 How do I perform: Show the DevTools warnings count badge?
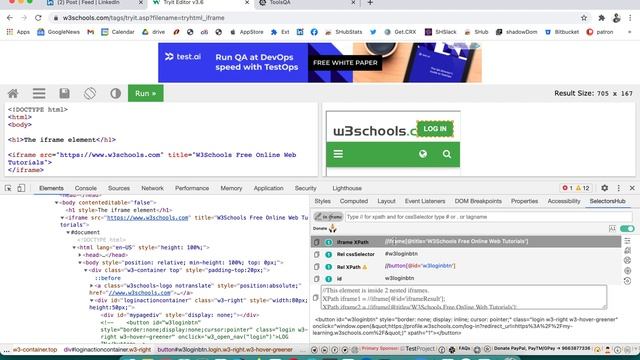582,188
